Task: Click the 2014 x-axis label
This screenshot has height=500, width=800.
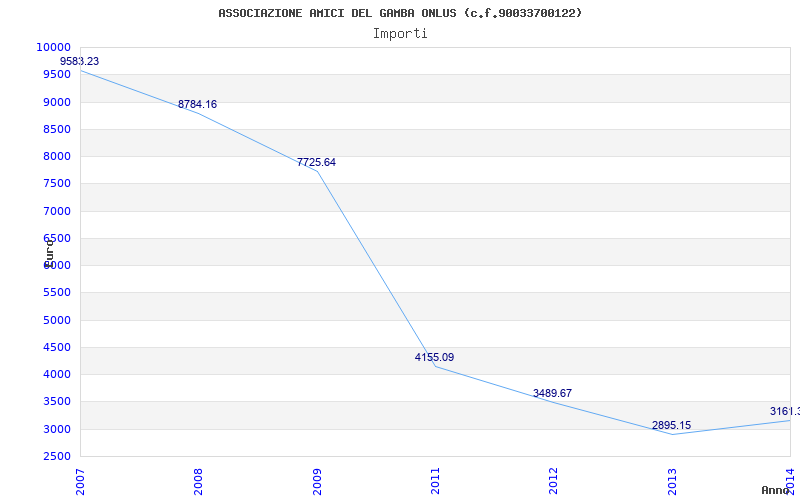Action: (790, 481)
